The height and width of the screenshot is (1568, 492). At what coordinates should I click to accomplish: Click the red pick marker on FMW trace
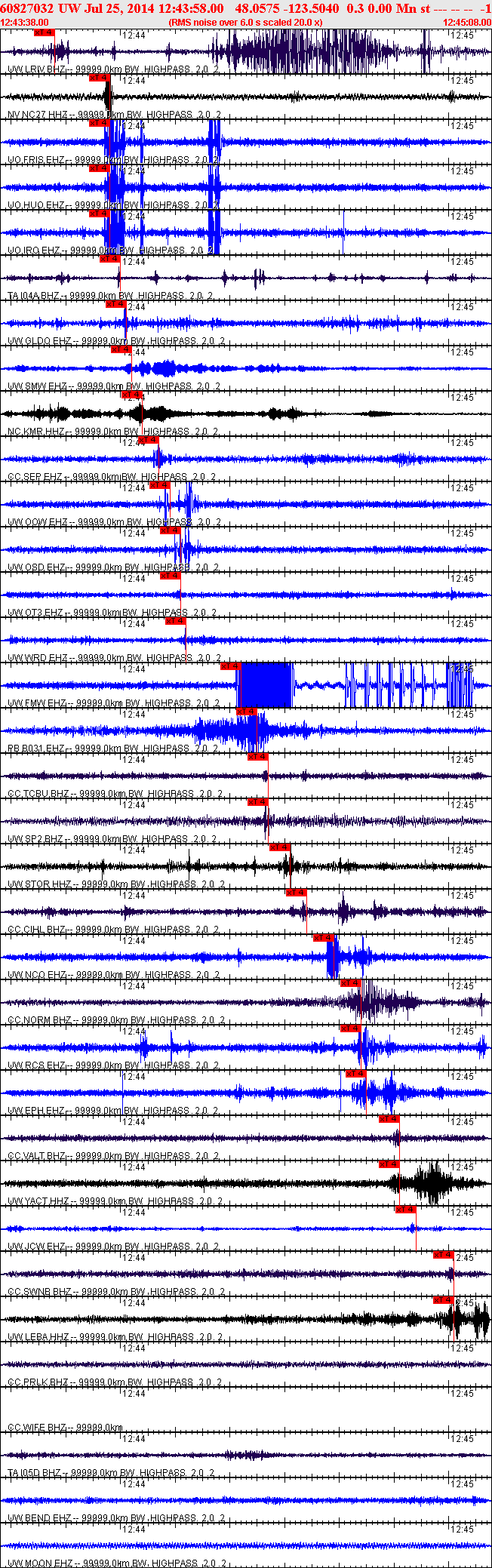point(230,666)
